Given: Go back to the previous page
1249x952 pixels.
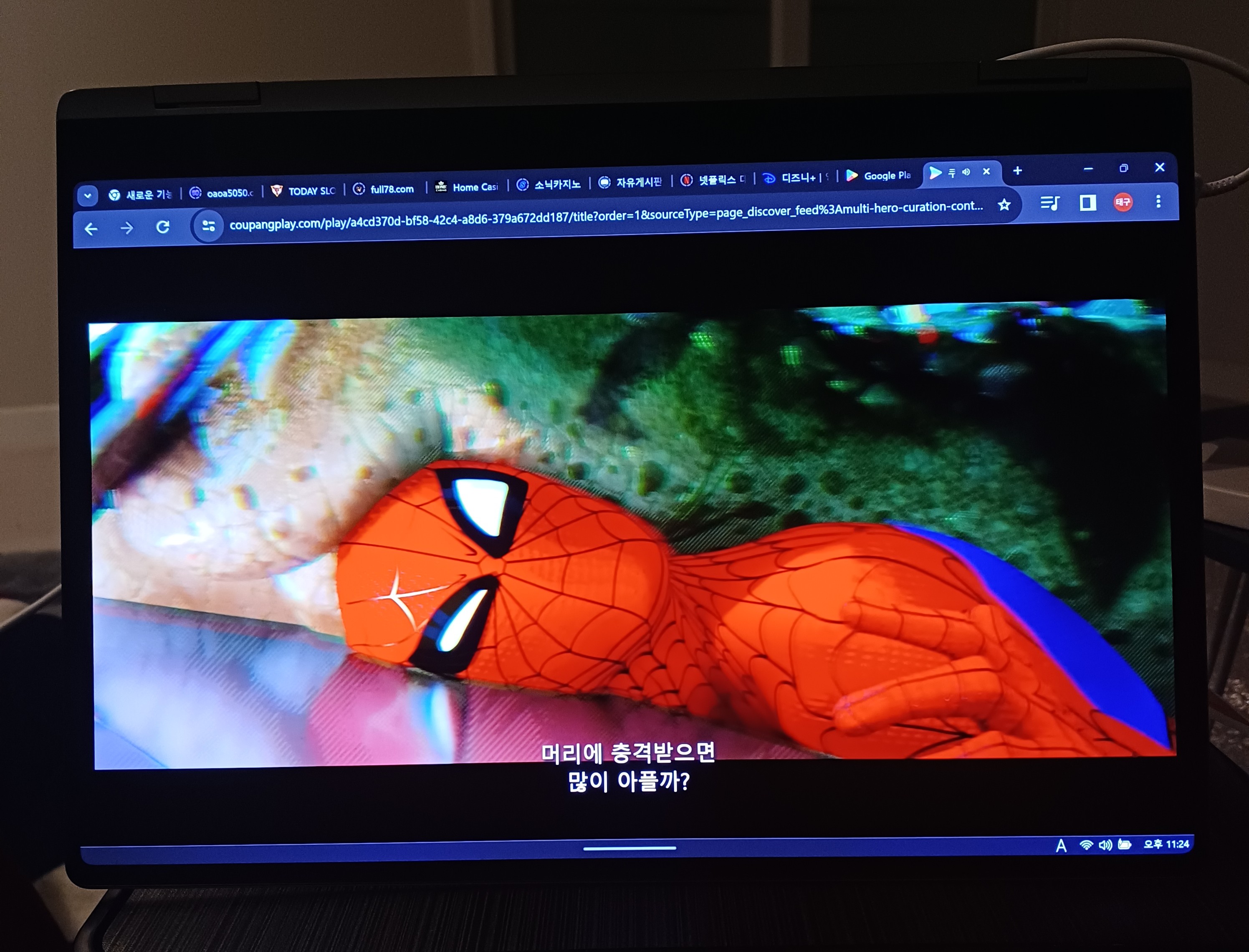Looking at the screenshot, I should (x=91, y=229).
